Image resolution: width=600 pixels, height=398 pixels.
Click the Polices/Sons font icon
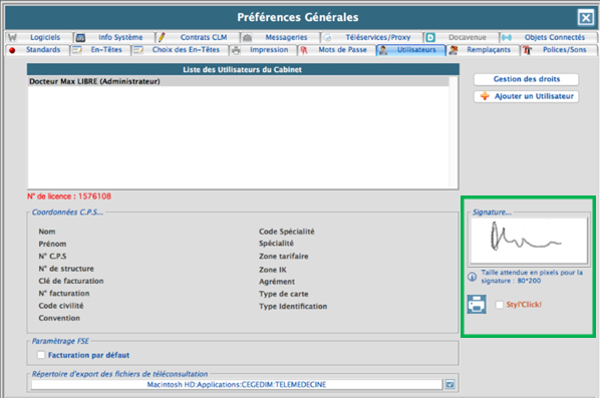[x=527, y=50]
